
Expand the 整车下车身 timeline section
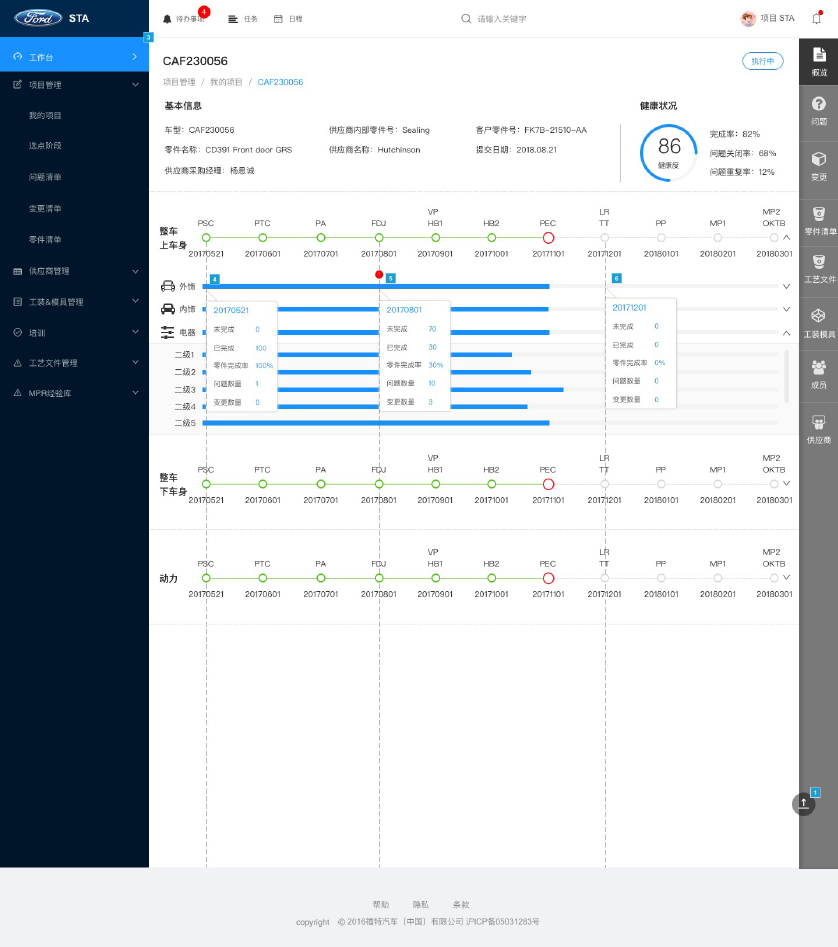pos(786,483)
